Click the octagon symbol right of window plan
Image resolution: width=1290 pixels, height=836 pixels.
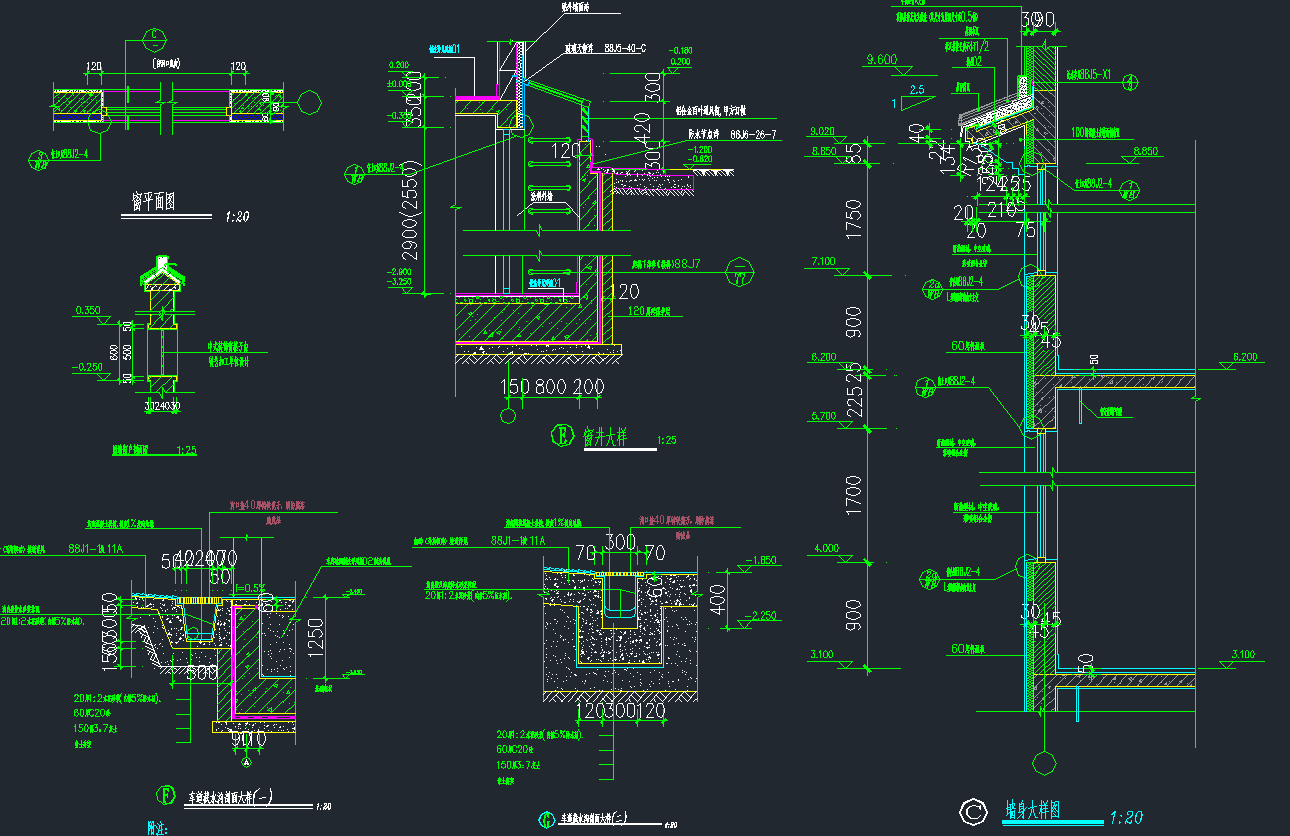(310, 103)
